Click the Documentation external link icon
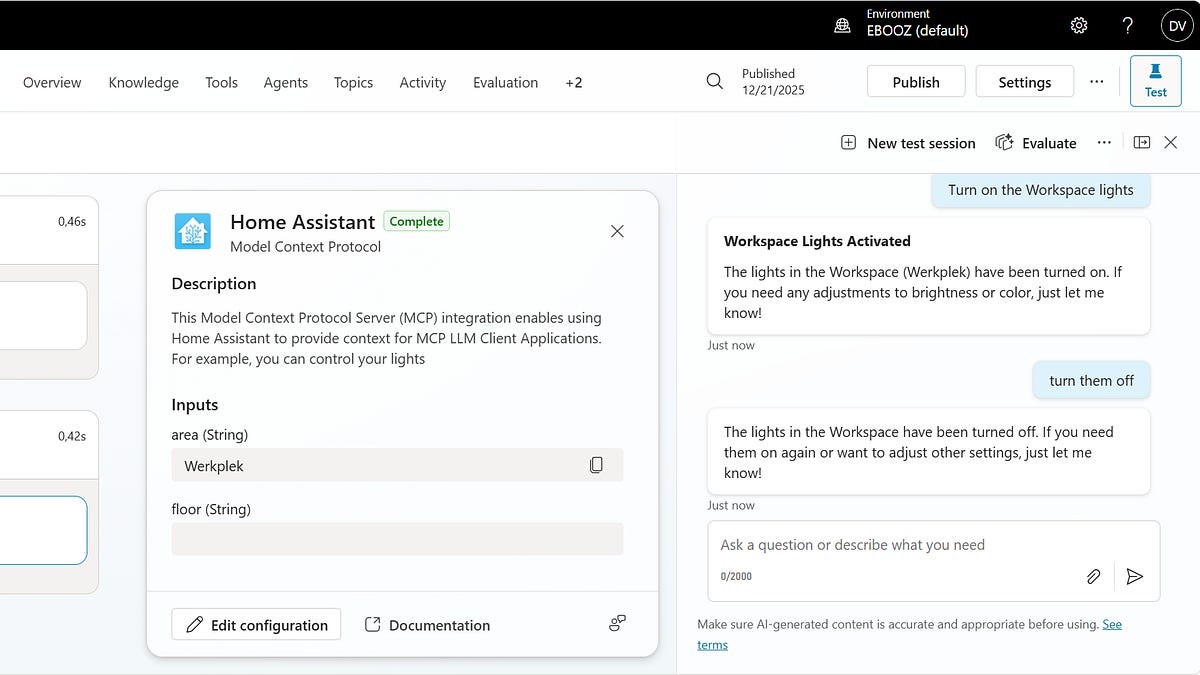 [373, 624]
